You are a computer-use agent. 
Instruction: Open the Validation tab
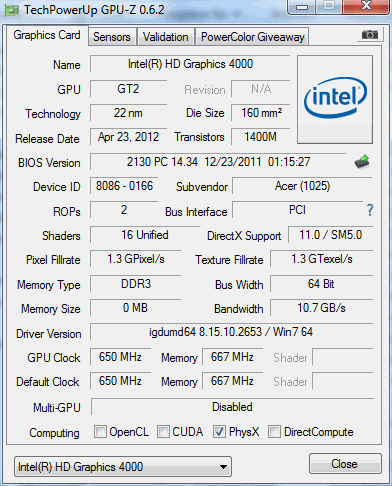coord(166,37)
